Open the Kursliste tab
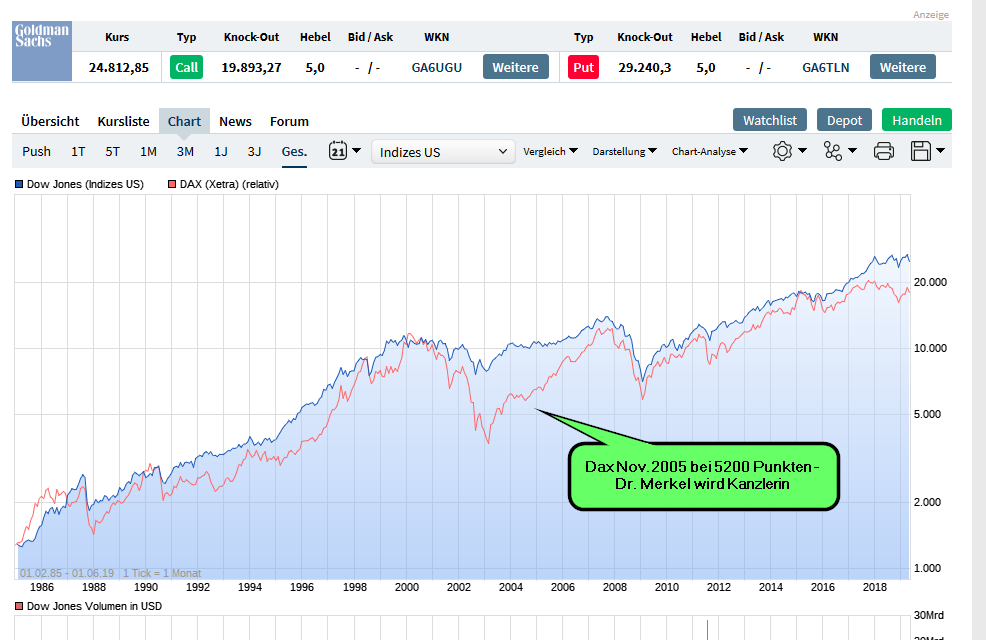Screen dimensions: 986x640 [123, 121]
